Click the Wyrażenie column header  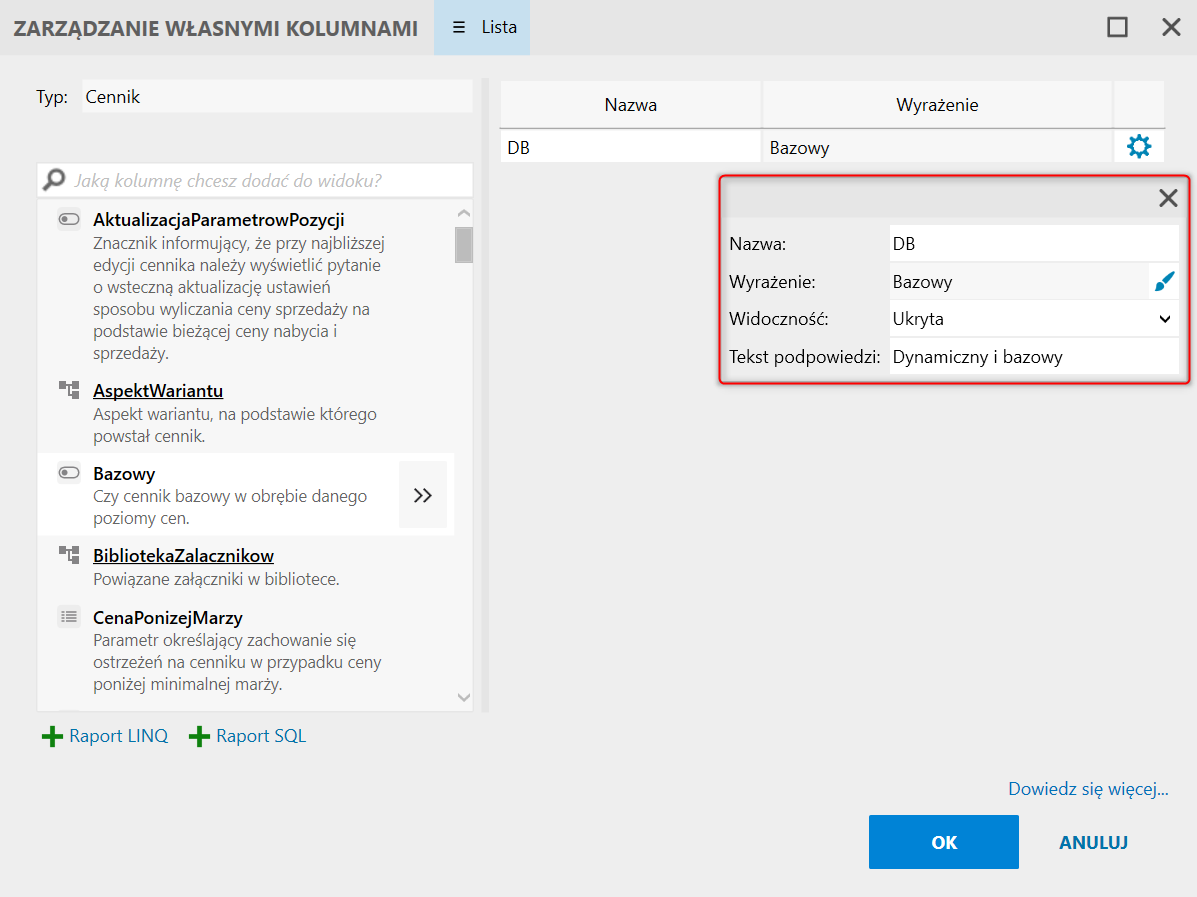pyautogui.click(x=937, y=105)
